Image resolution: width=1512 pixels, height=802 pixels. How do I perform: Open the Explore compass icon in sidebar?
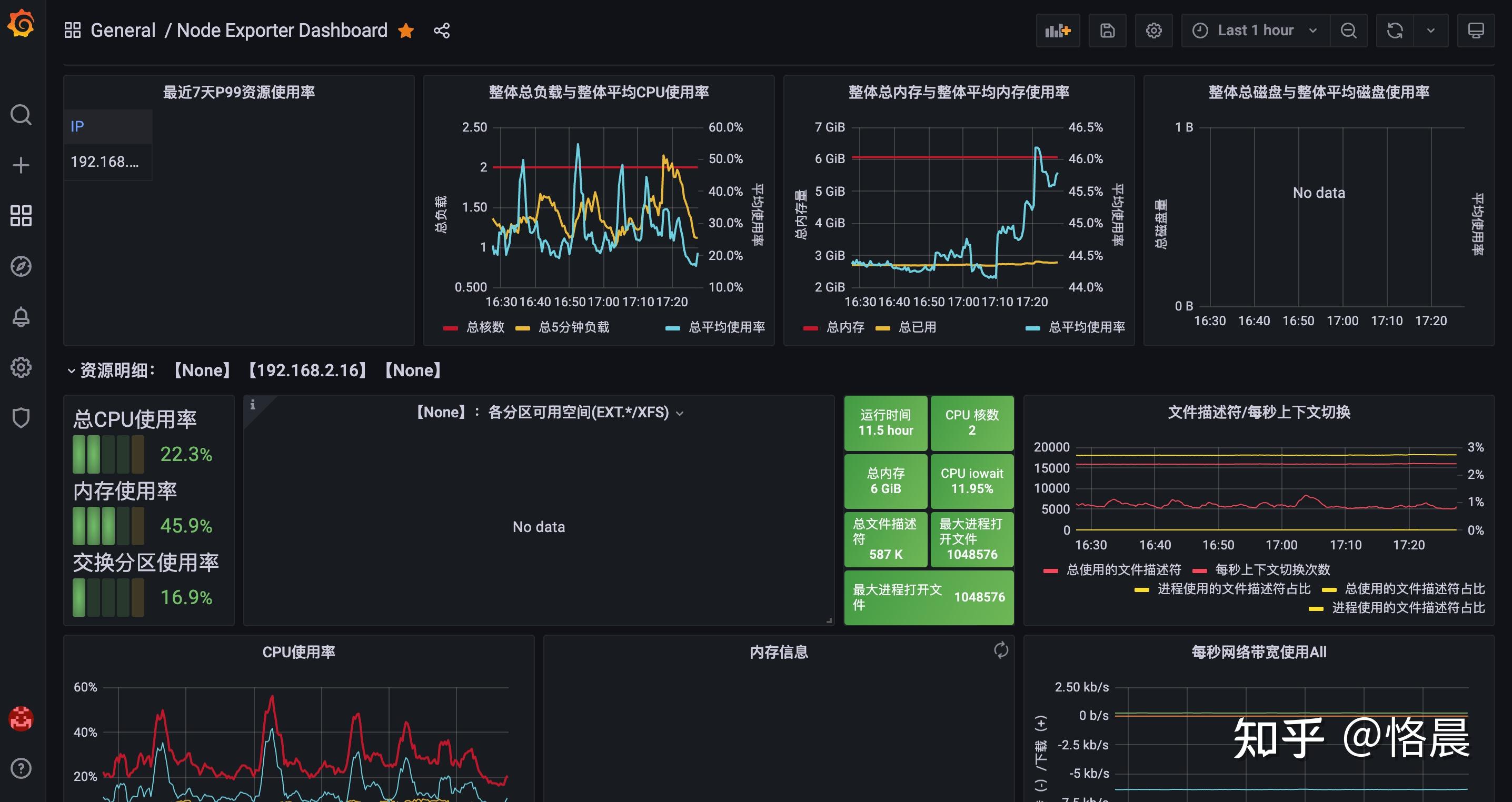[x=21, y=267]
